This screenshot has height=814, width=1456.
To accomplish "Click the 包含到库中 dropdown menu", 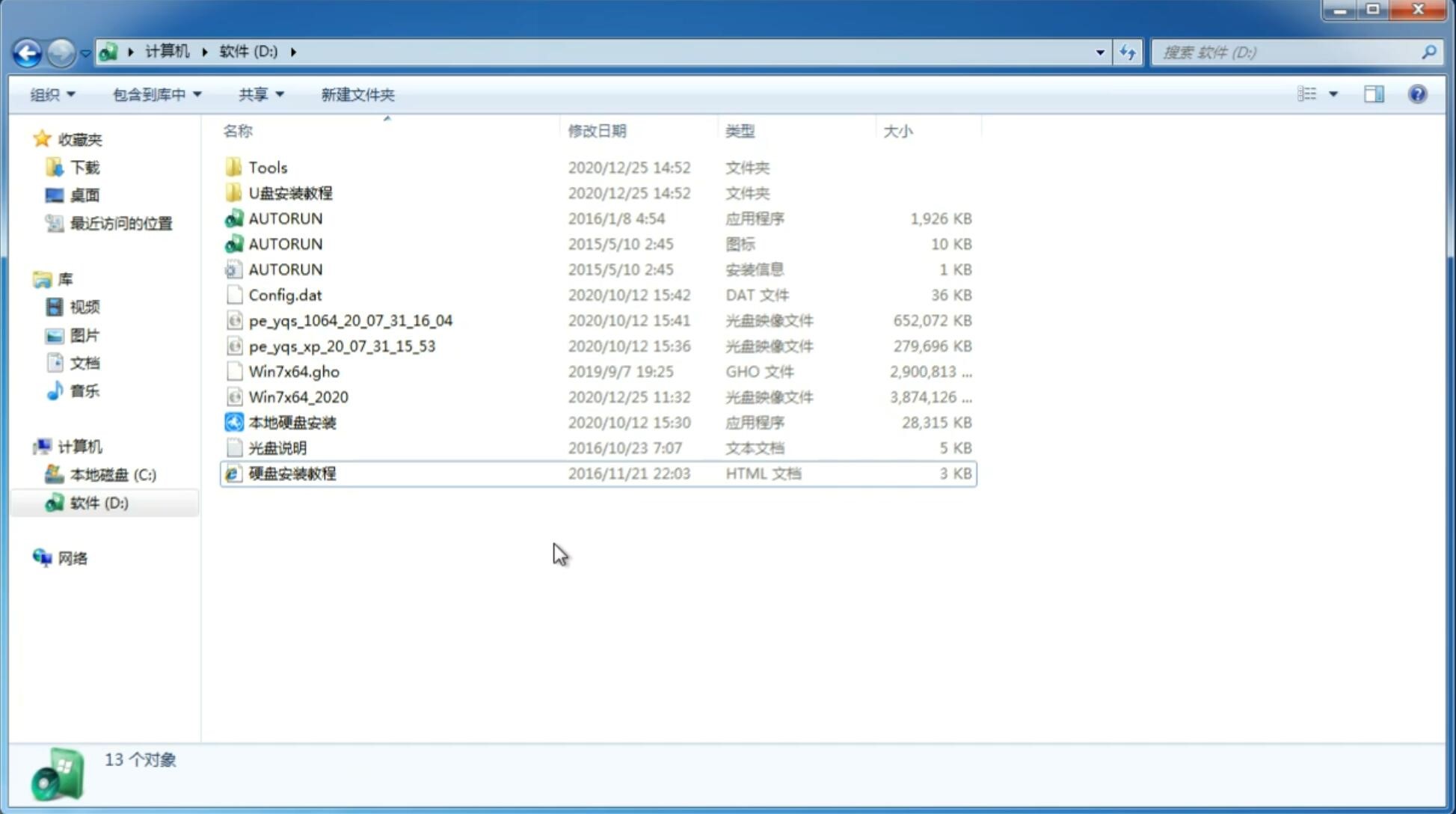I will pyautogui.click(x=154, y=94).
